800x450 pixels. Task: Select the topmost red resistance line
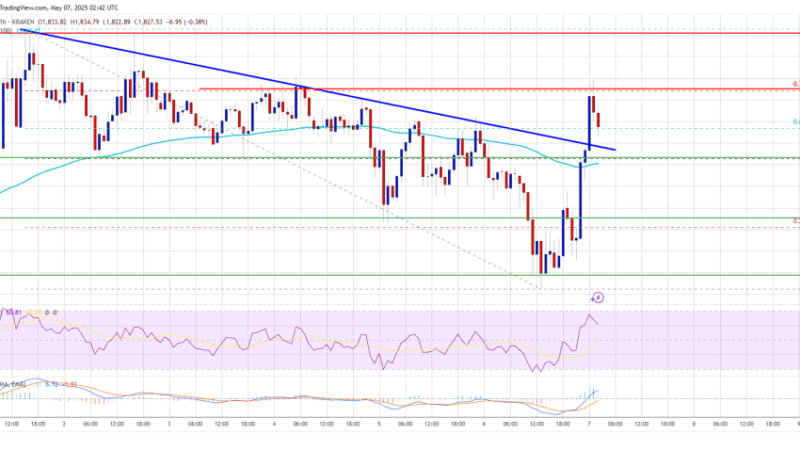(x=400, y=33)
